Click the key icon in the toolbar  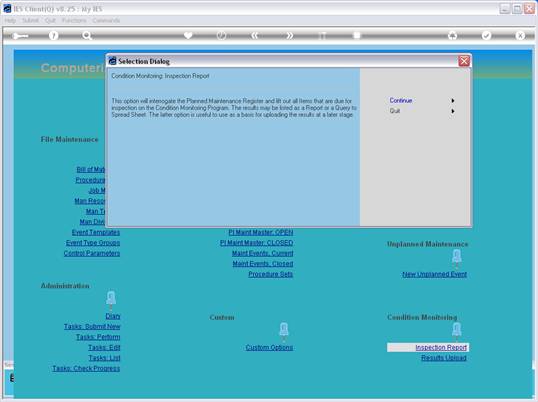(20, 36)
